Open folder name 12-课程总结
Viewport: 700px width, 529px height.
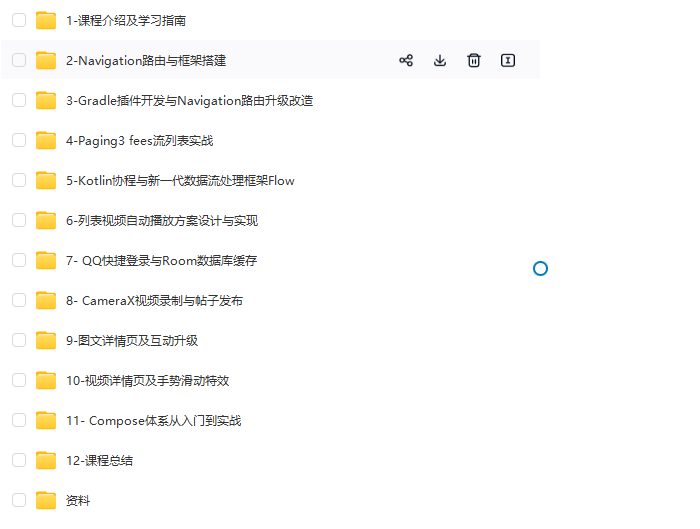pyautogui.click(x=99, y=461)
